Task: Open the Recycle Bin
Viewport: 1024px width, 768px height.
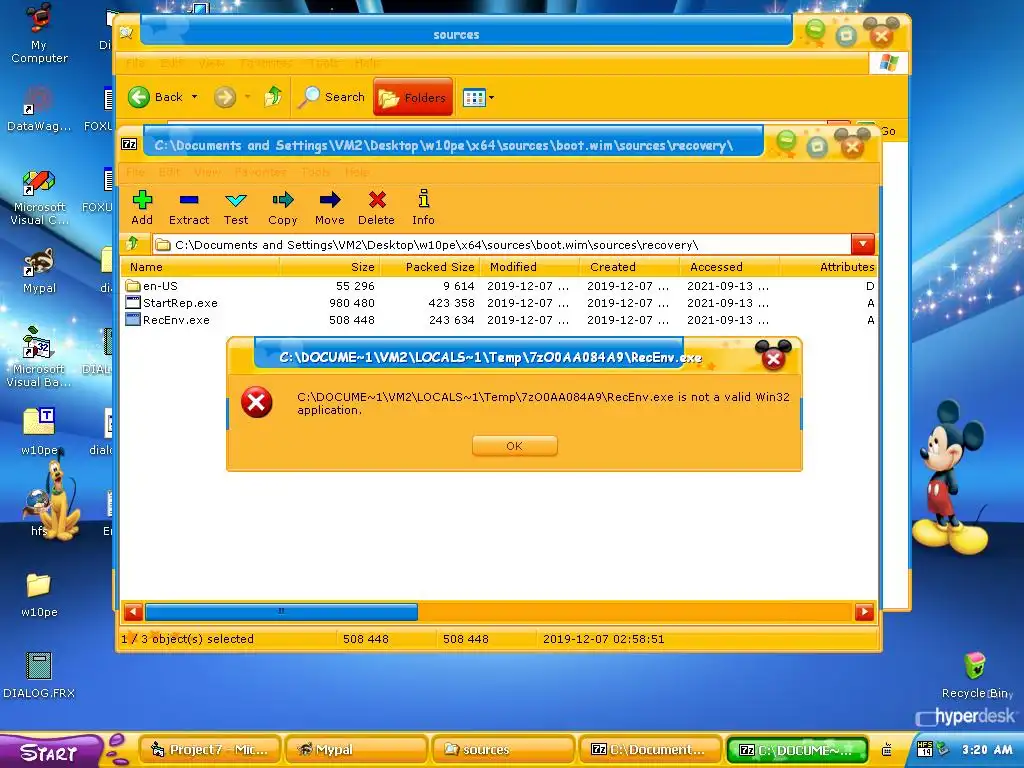Action: pyautogui.click(x=975, y=674)
